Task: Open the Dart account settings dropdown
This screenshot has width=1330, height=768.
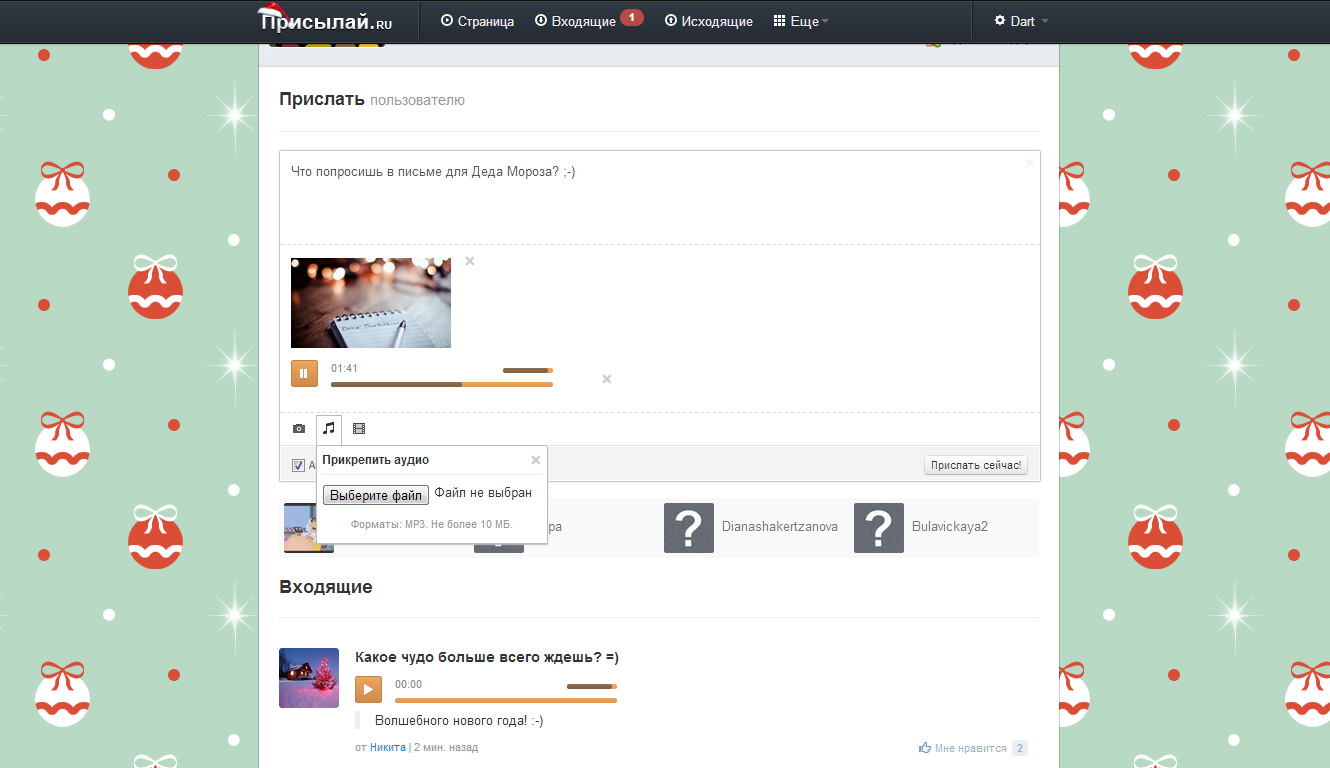Action: point(1021,21)
